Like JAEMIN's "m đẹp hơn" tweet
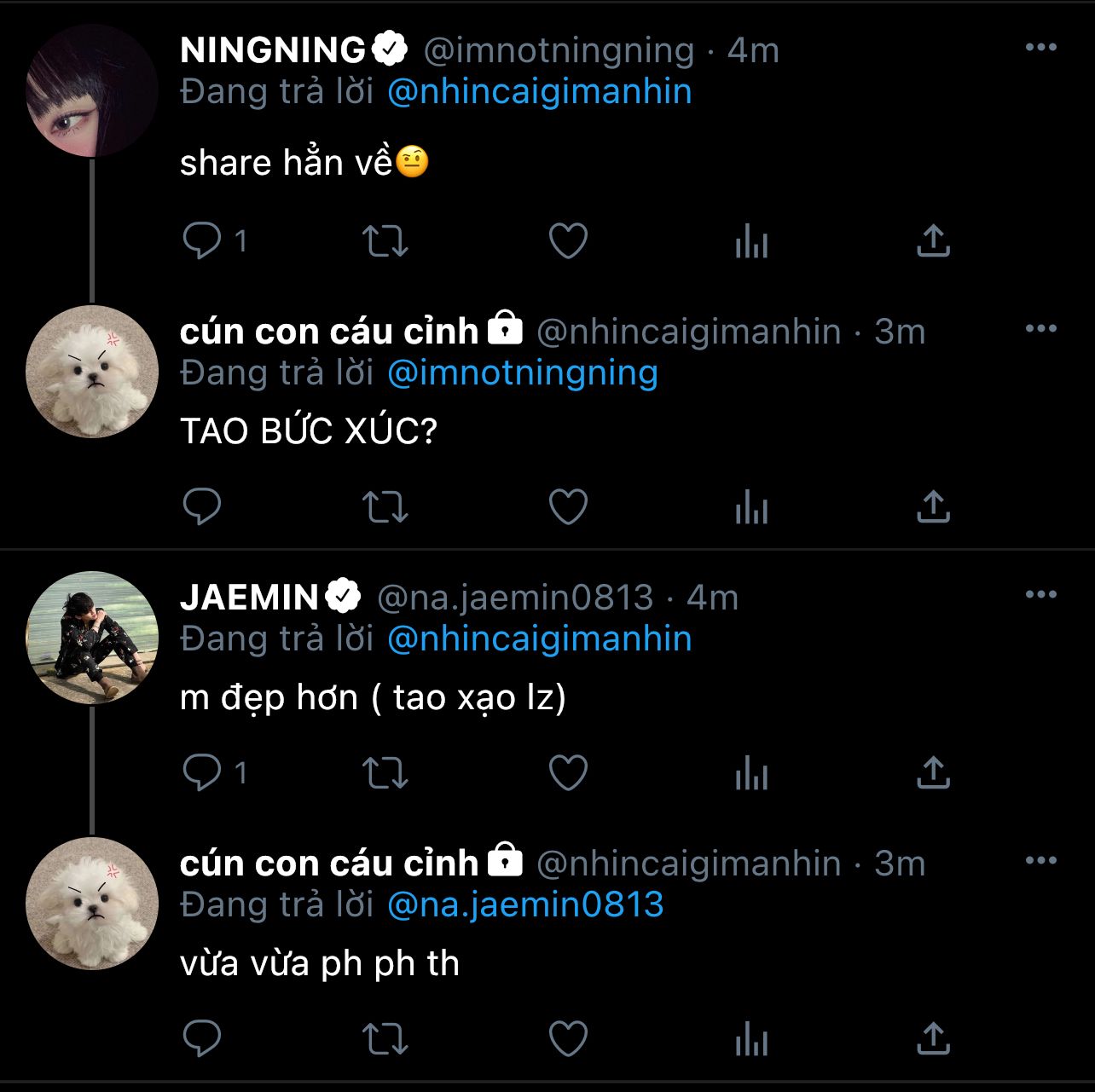Image resolution: width=1095 pixels, height=1092 pixels. tap(568, 773)
